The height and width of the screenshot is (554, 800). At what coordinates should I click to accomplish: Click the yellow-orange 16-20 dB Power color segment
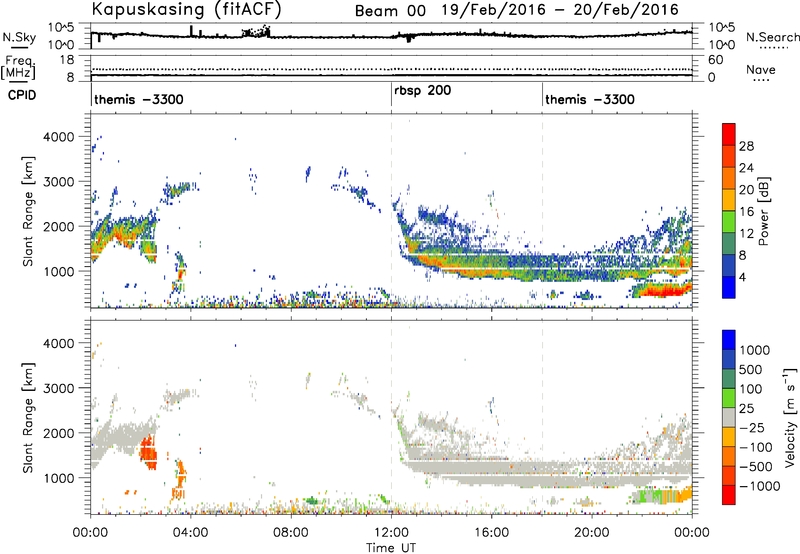point(729,200)
